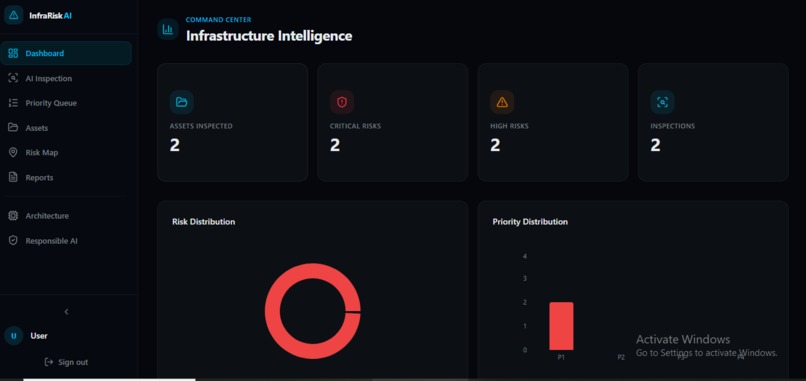Click the Responsible AI shield icon

pyautogui.click(x=13, y=241)
